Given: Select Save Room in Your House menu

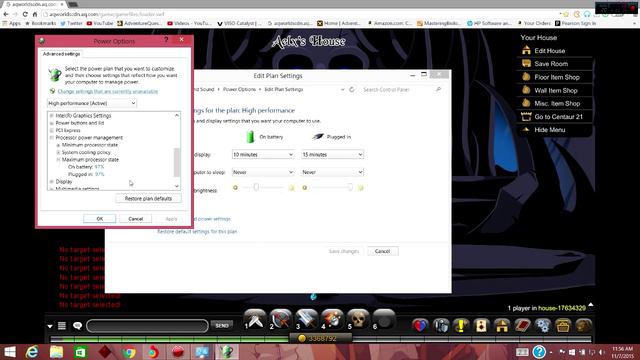Looking at the screenshot, I should 551,64.
